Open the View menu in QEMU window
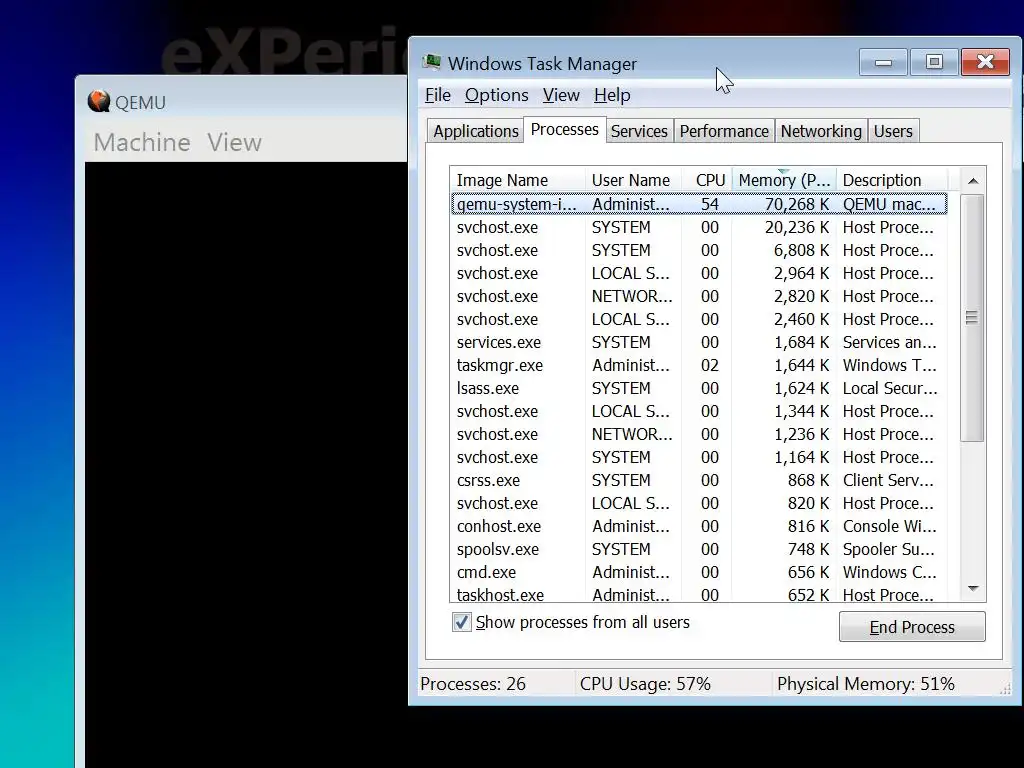 tap(234, 142)
